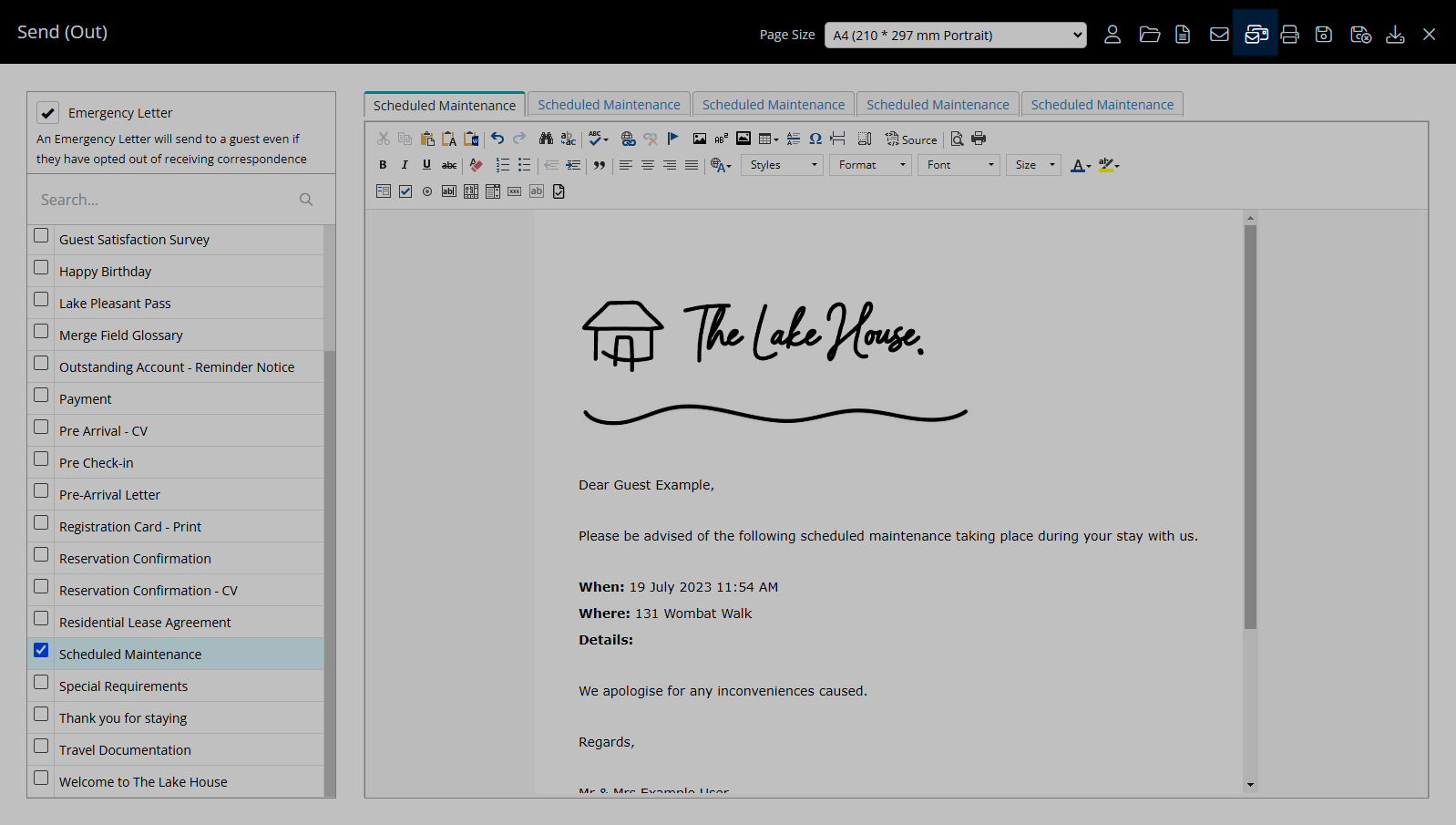
Task: Click the envelope email icon in header
Action: pos(1219,35)
